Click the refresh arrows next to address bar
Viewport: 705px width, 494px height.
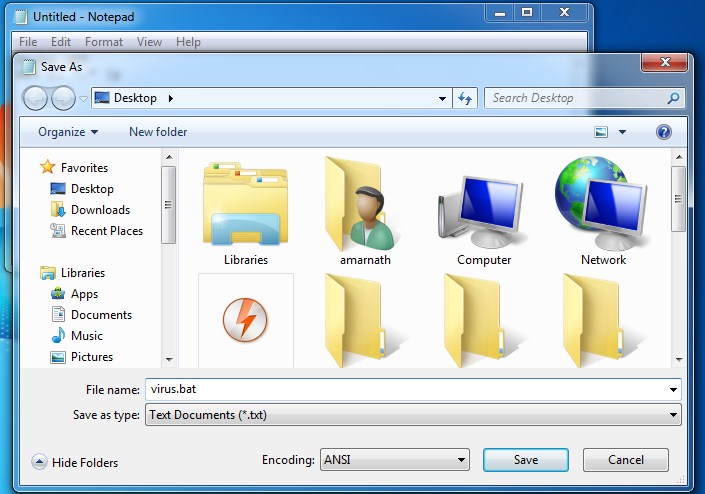point(465,98)
